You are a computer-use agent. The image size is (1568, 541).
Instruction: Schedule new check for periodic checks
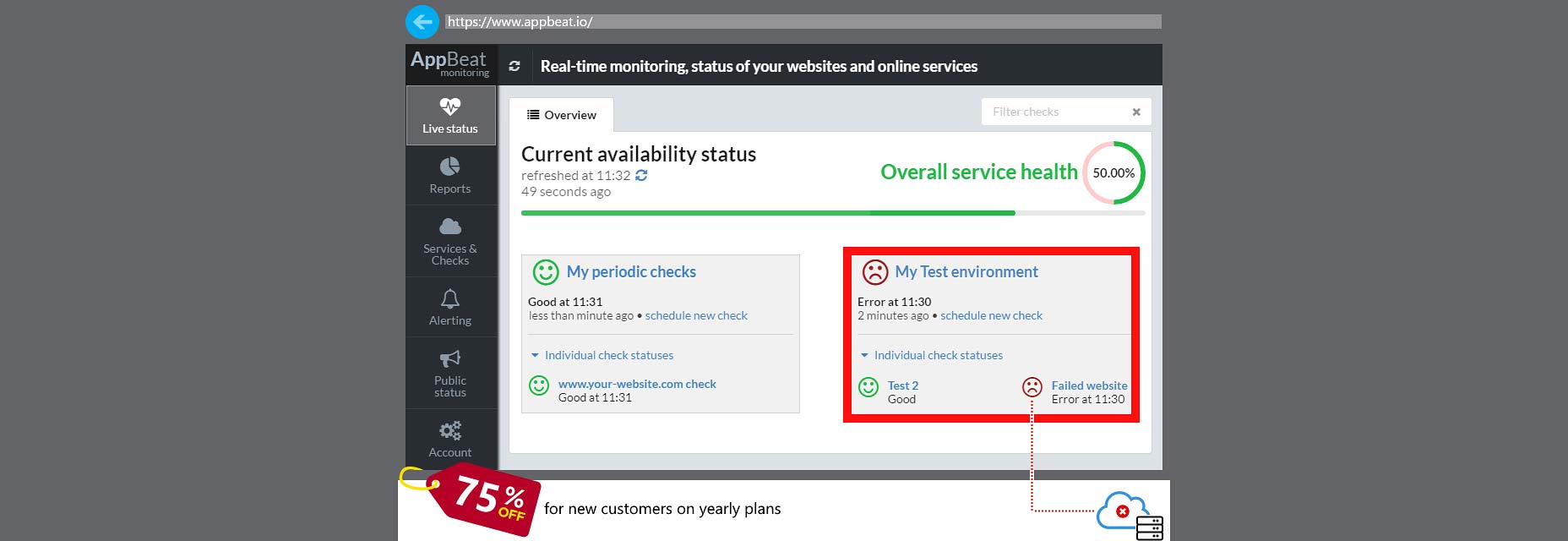click(x=696, y=315)
